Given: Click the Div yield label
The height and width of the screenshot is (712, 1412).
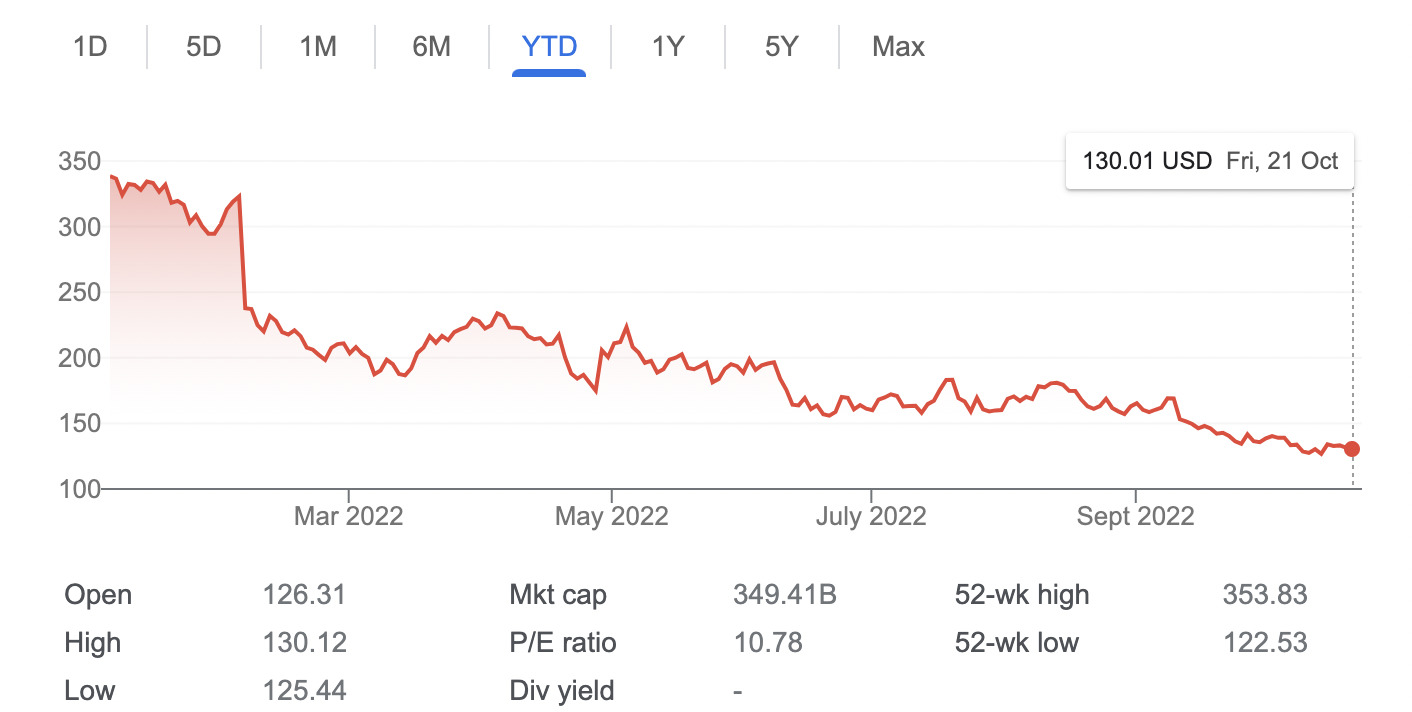Looking at the screenshot, I should tap(562, 690).
